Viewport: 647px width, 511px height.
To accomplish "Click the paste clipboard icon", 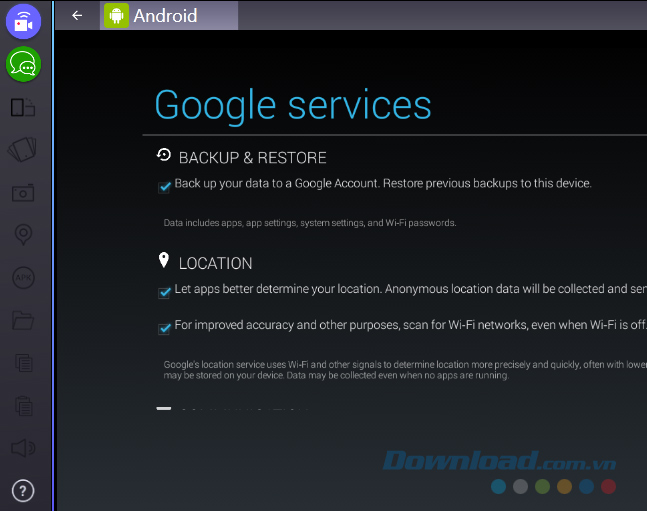I will tap(24, 406).
